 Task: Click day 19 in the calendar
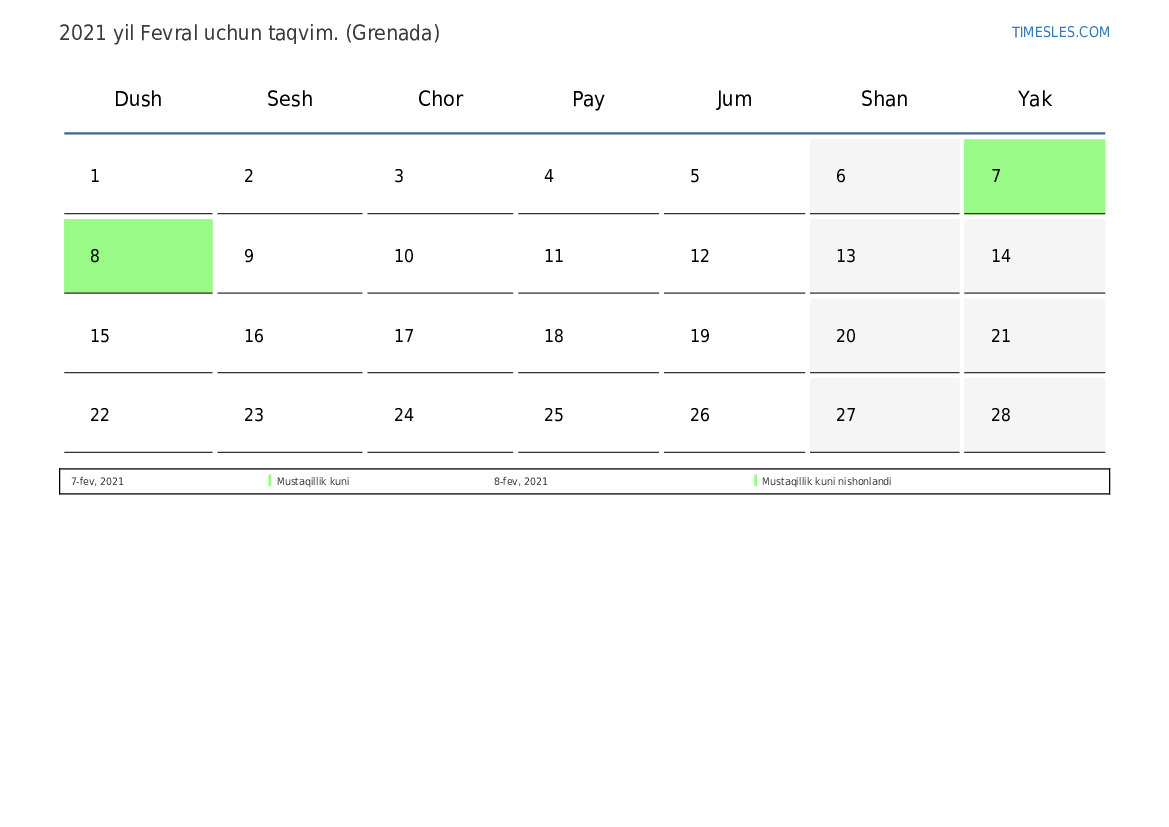734,336
